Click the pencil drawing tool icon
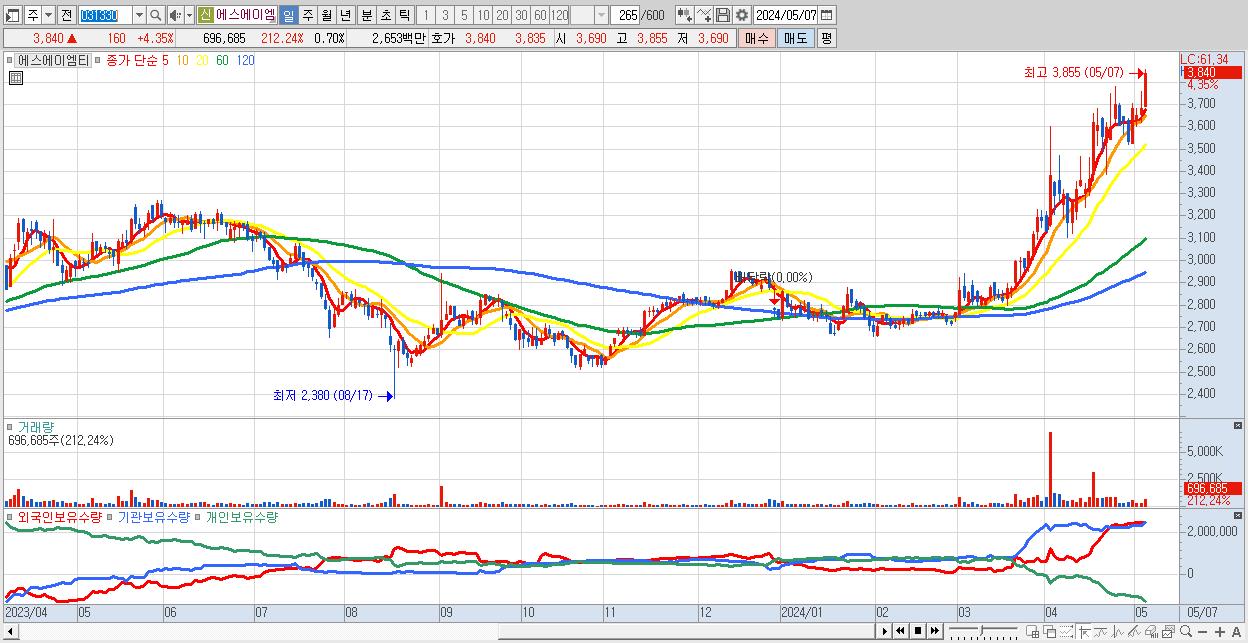 [1134, 632]
